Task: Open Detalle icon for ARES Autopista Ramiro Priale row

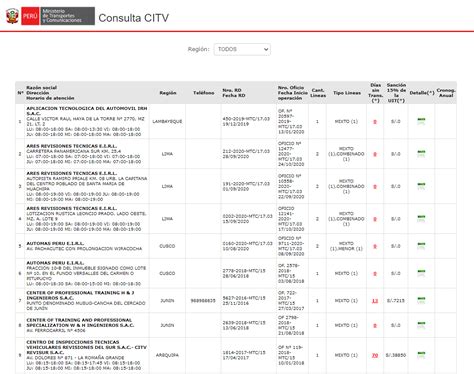Action: [x=421, y=186]
